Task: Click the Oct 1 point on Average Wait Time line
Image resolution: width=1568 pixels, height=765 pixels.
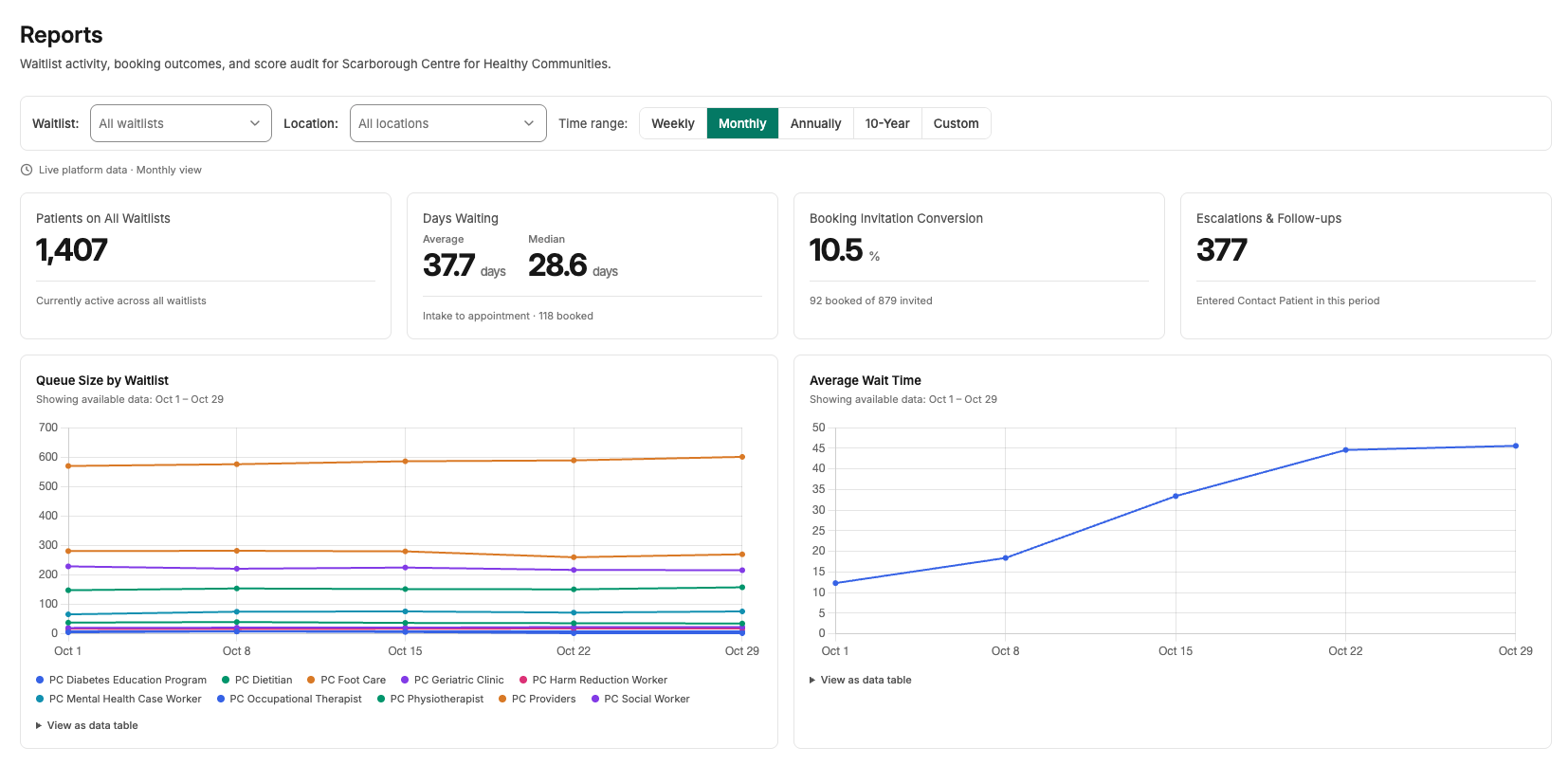Action: click(835, 583)
